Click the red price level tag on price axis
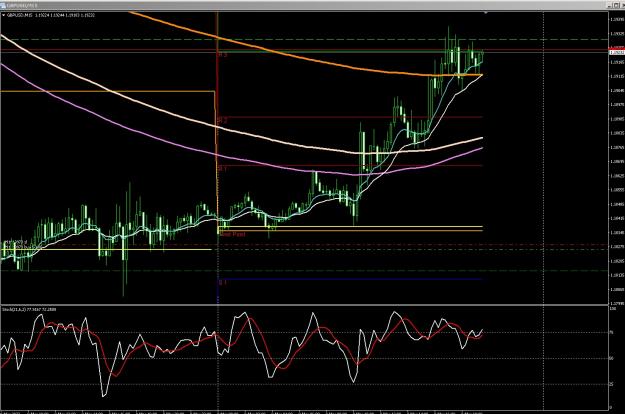The image size is (625, 414). click(x=617, y=48)
